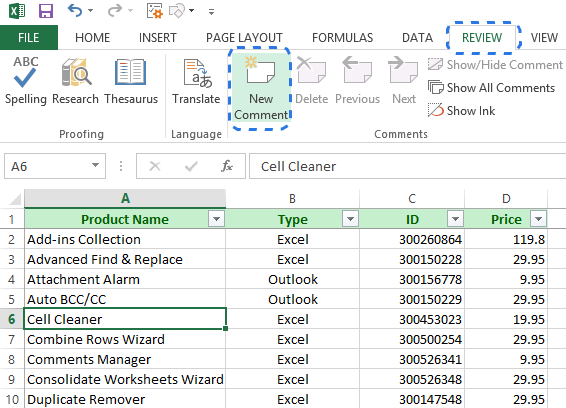Toggle Show All Comments
Image resolution: width=566 pixels, height=408 pixels.
click(x=491, y=88)
